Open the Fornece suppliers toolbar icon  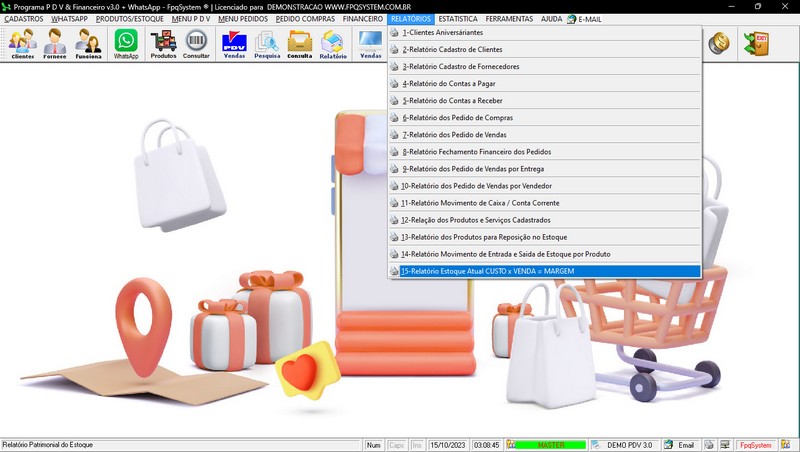55,43
